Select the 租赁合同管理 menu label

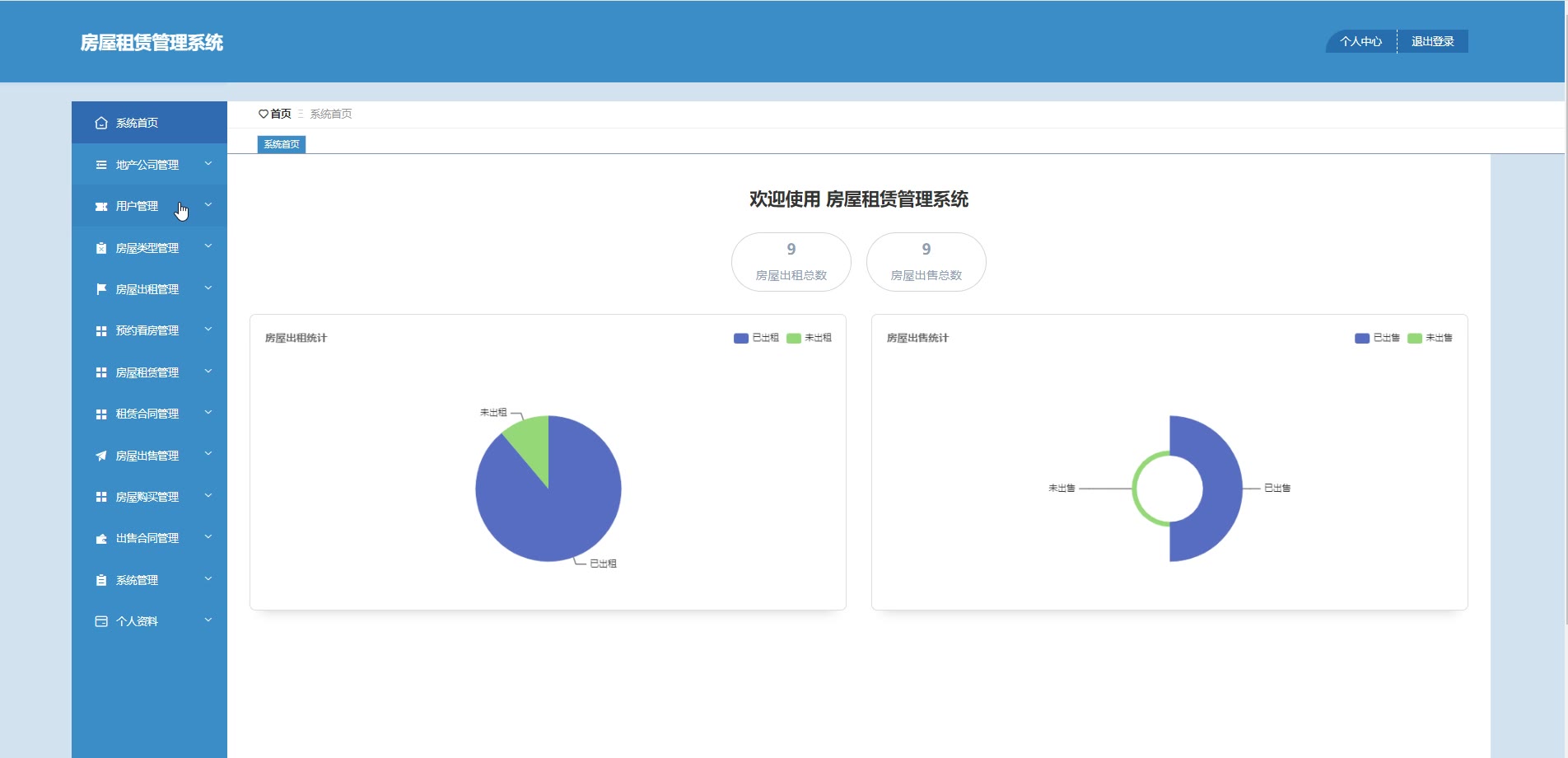pyautogui.click(x=147, y=414)
